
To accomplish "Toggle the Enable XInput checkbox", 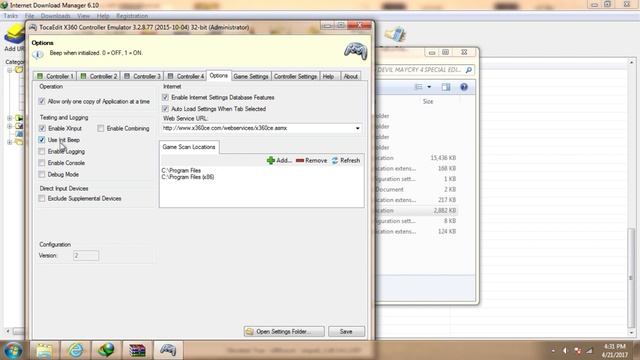I will pos(42,129).
